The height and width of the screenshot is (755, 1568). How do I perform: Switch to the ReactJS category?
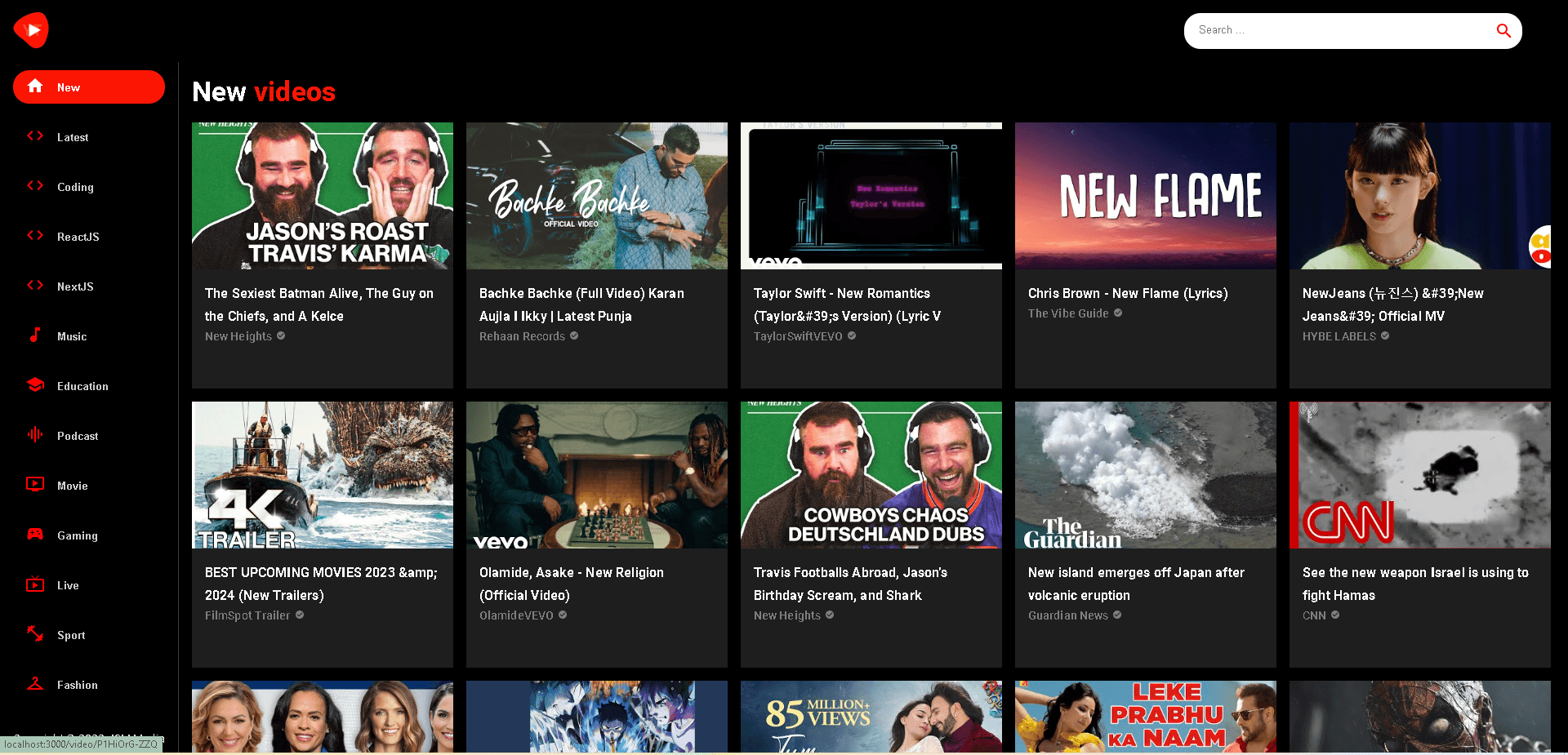pyautogui.click(x=89, y=237)
